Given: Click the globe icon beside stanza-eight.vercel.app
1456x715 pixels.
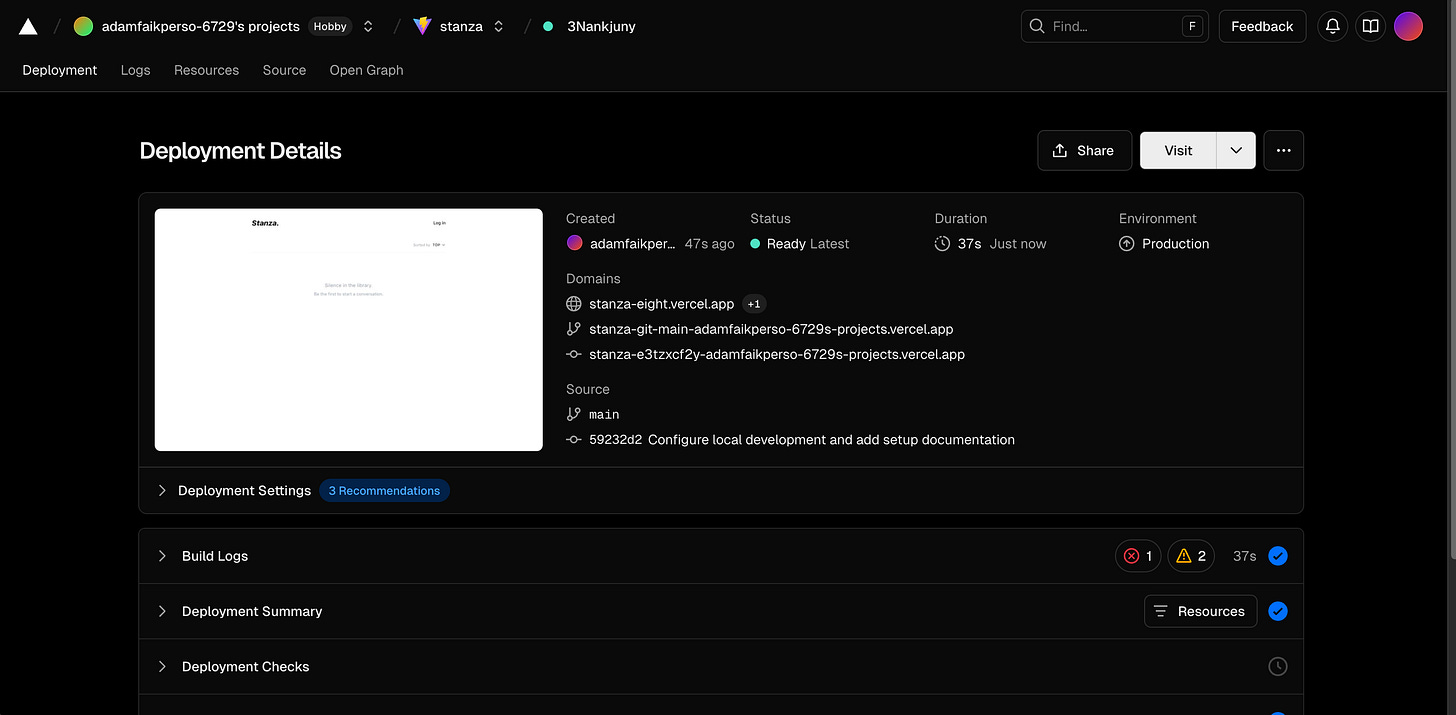Looking at the screenshot, I should (x=573, y=303).
